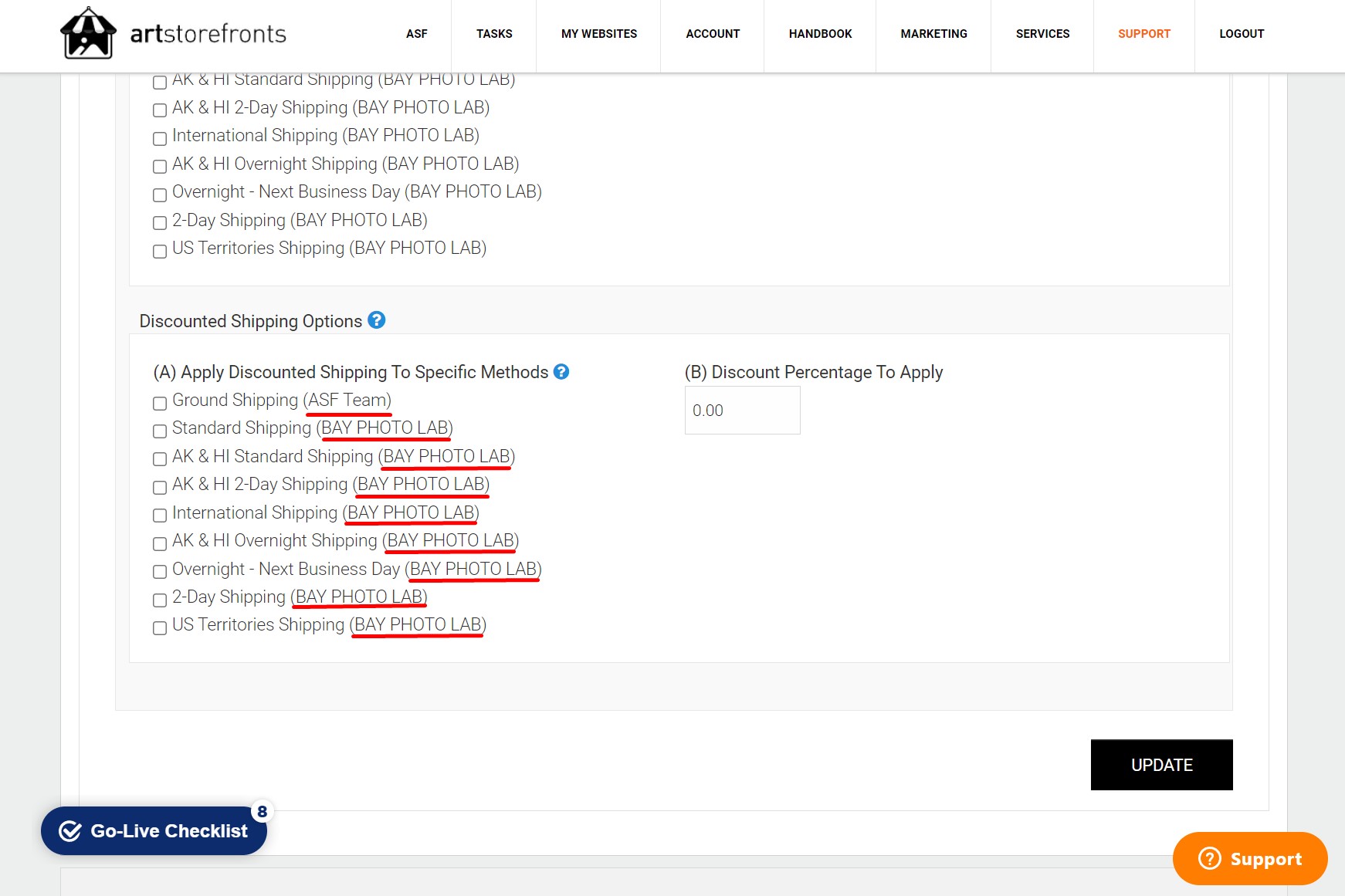This screenshot has width=1345, height=896.
Task: Click '(A) Apply Discounted Shipping To Specific Methods' label
Action: pos(351,372)
